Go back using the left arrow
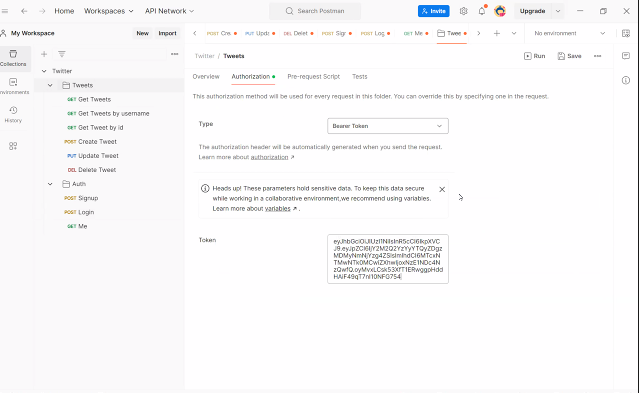Image resolution: width=639 pixels, height=393 pixels. (x=24, y=11)
